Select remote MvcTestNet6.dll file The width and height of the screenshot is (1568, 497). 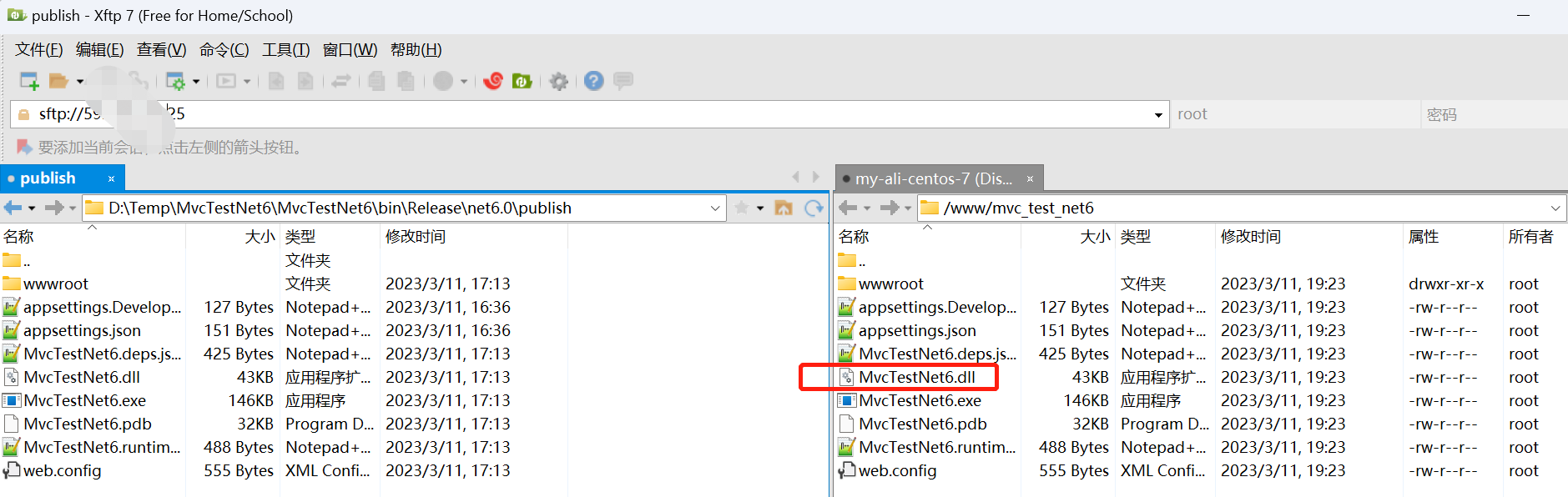coord(916,377)
